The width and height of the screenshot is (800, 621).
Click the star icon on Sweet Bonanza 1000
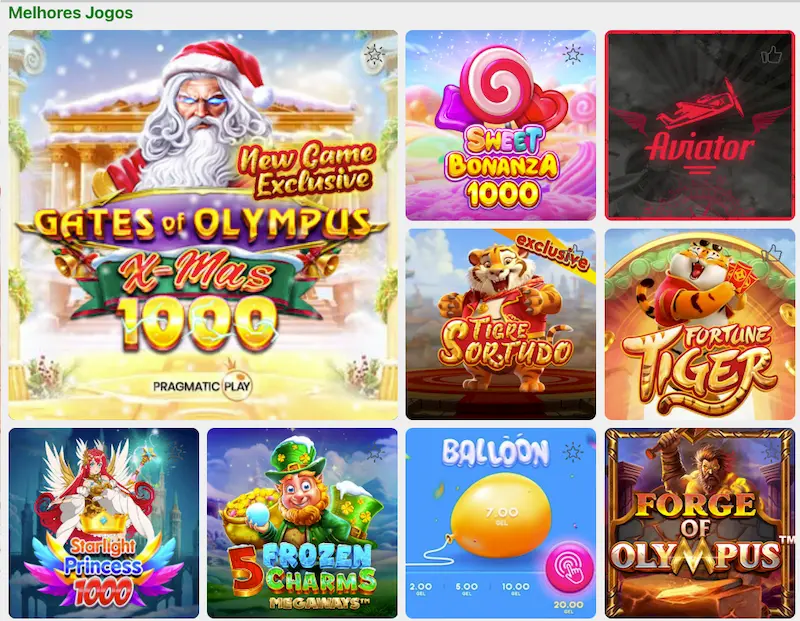click(x=573, y=55)
